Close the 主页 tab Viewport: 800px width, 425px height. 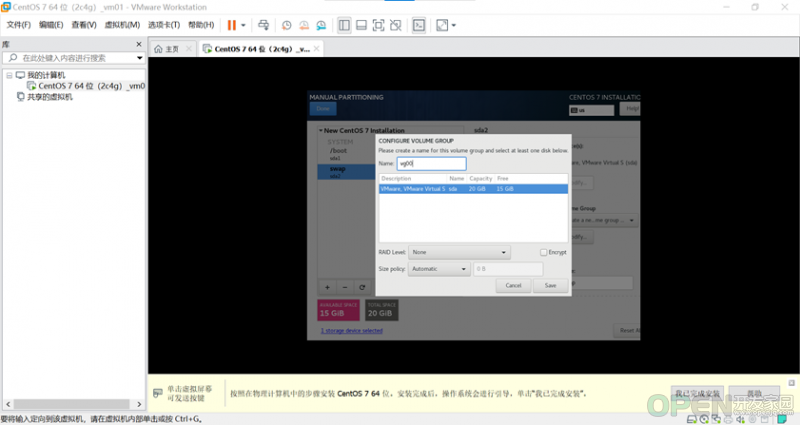coord(189,48)
